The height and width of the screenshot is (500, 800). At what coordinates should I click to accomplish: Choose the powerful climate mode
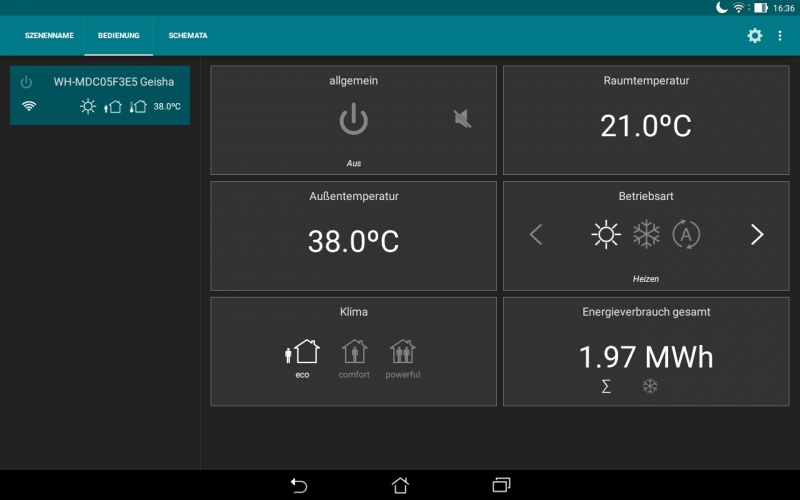pyautogui.click(x=402, y=358)
